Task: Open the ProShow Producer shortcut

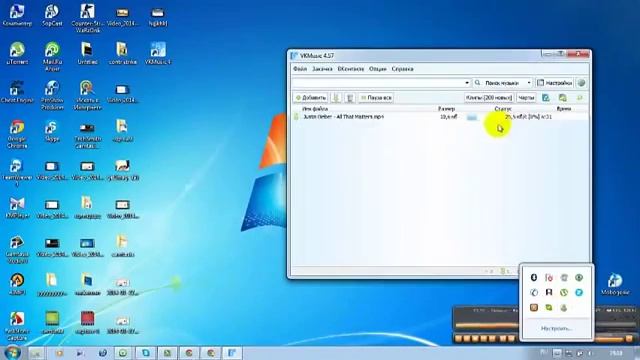Action: click(x=52, y=95)
